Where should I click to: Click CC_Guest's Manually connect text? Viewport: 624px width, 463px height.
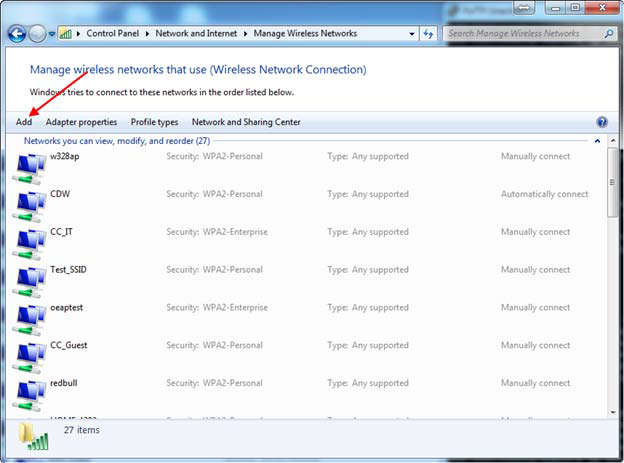(x=535, y=345)
